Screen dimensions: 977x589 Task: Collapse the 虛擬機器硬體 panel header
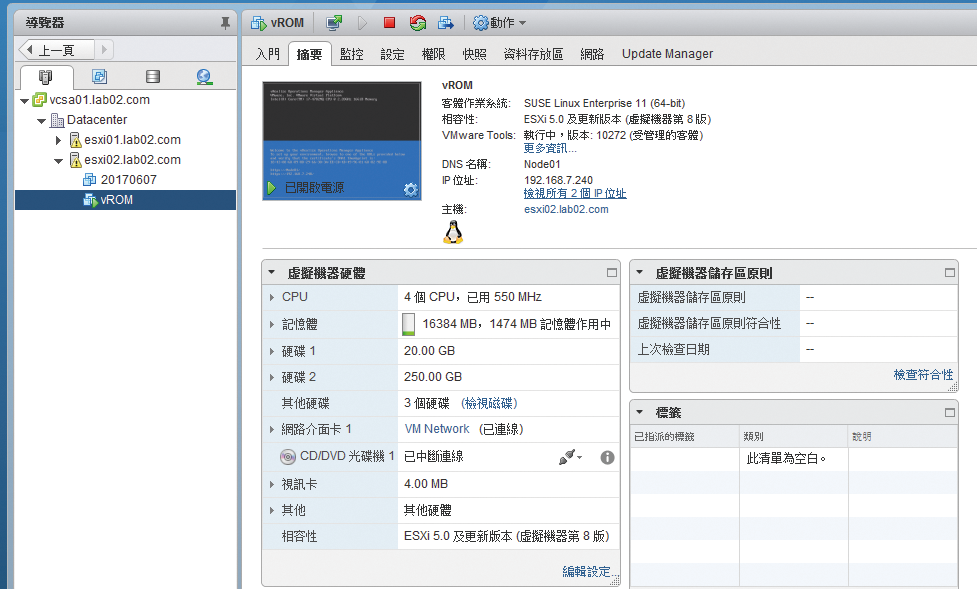coord(272,272)
